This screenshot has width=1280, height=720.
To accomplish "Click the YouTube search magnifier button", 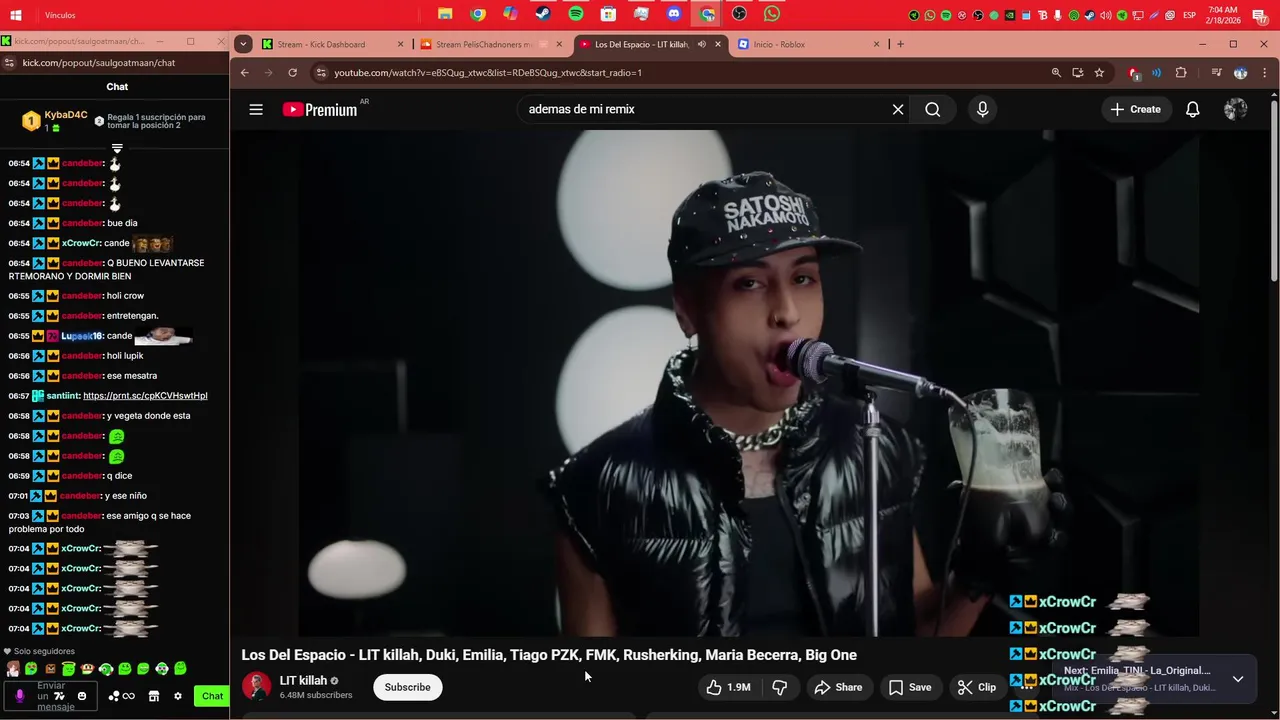I will (932, 109).
